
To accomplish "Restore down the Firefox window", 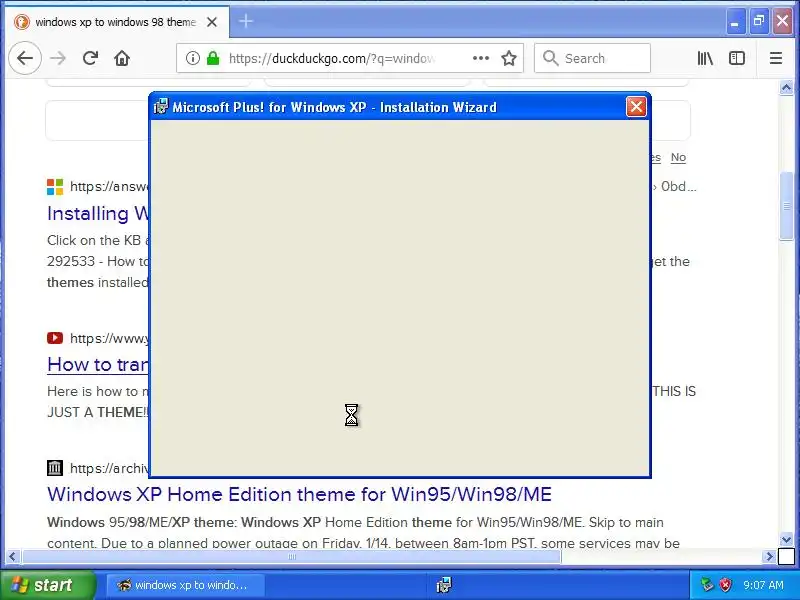I will tap(759, 21).
